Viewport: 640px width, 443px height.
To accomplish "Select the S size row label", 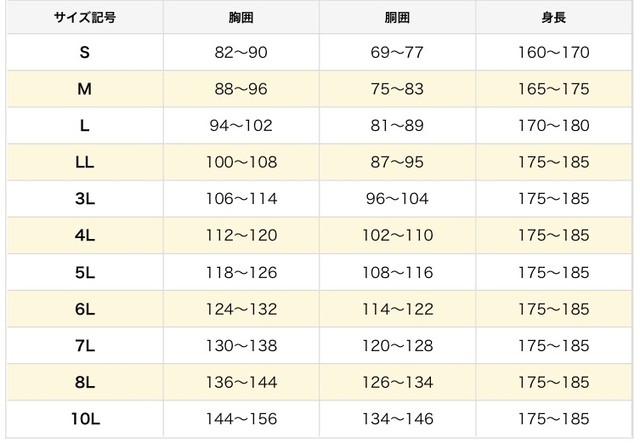I will click(x=84, y=52).
